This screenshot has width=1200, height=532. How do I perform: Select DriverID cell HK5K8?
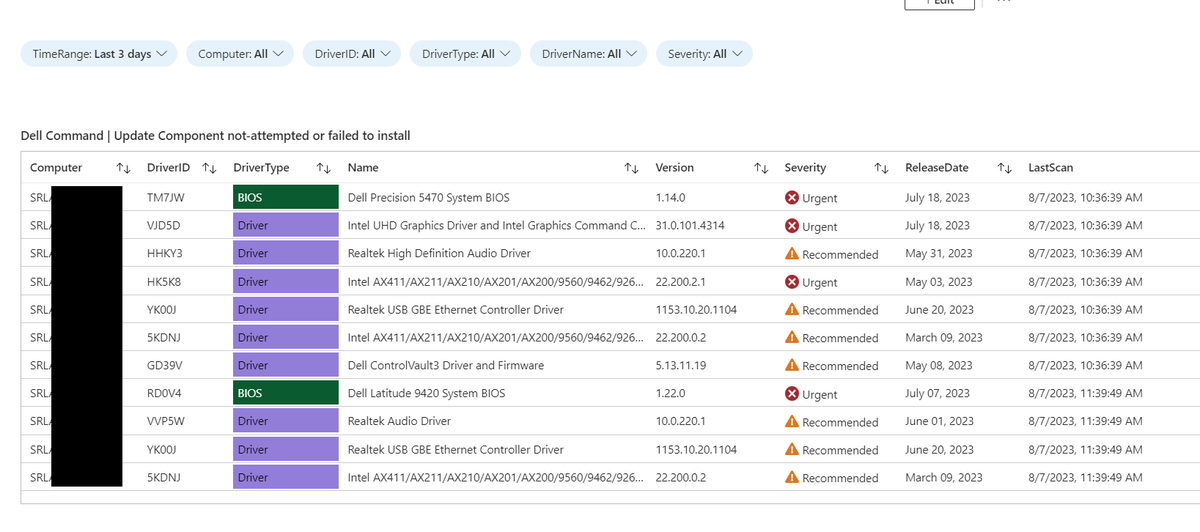click(x=164, y=282)
